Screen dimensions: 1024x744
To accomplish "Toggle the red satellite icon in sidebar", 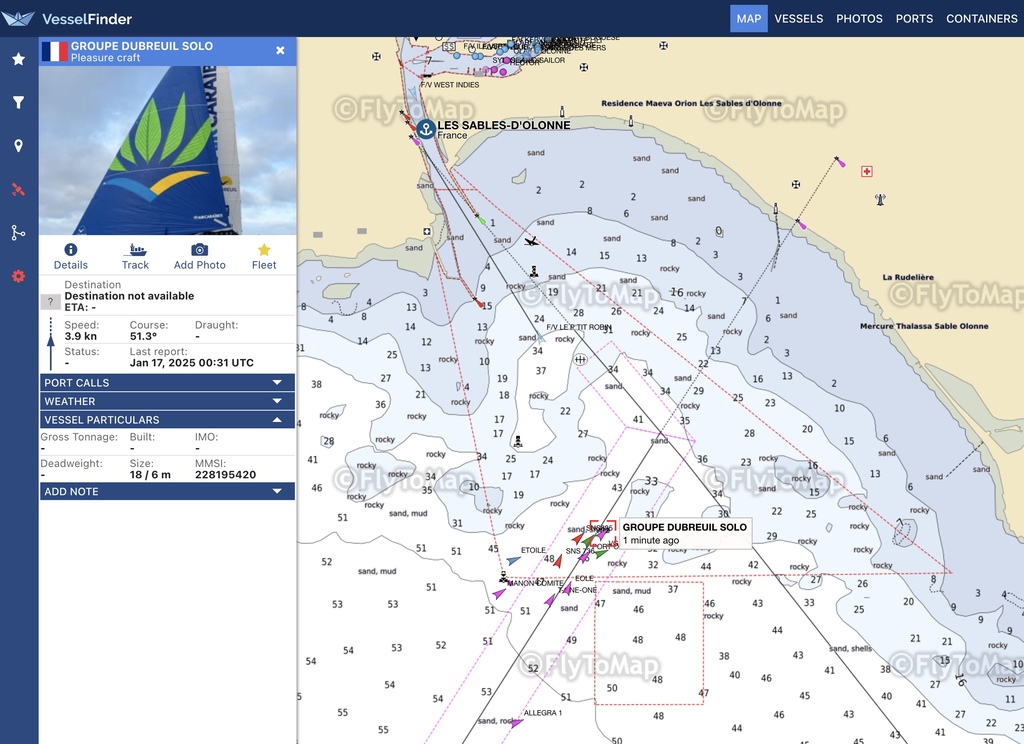I will 18,189.
